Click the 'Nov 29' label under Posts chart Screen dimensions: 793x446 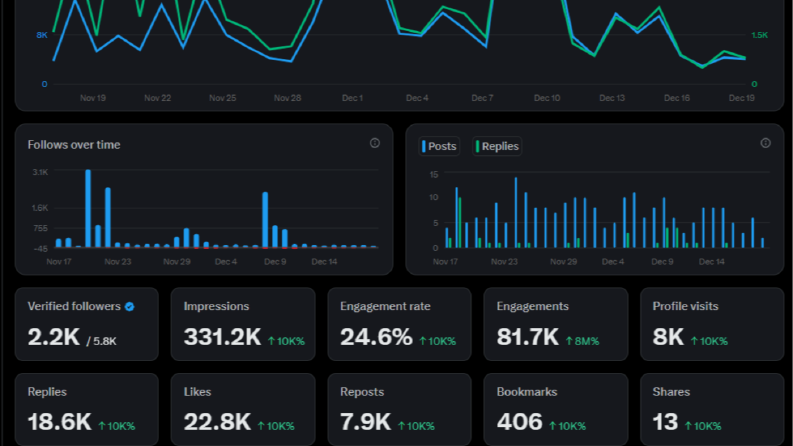pos(563,261)
